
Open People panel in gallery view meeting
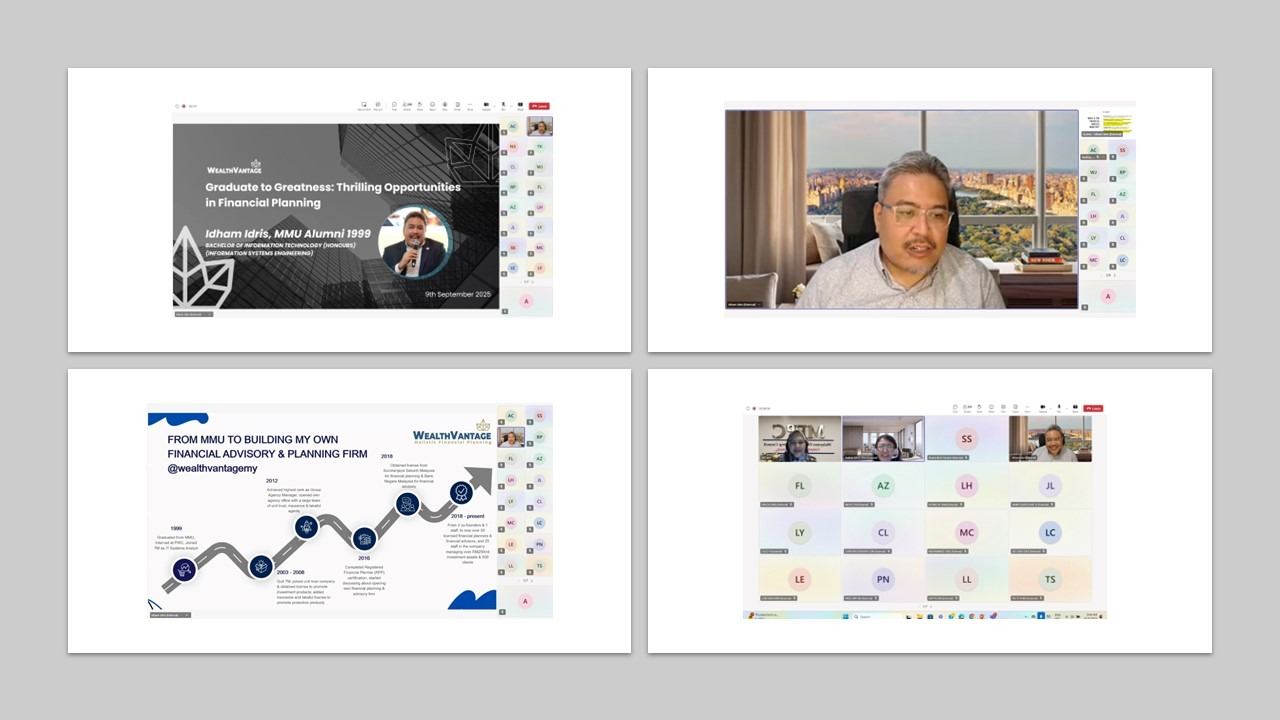[967, 408]
